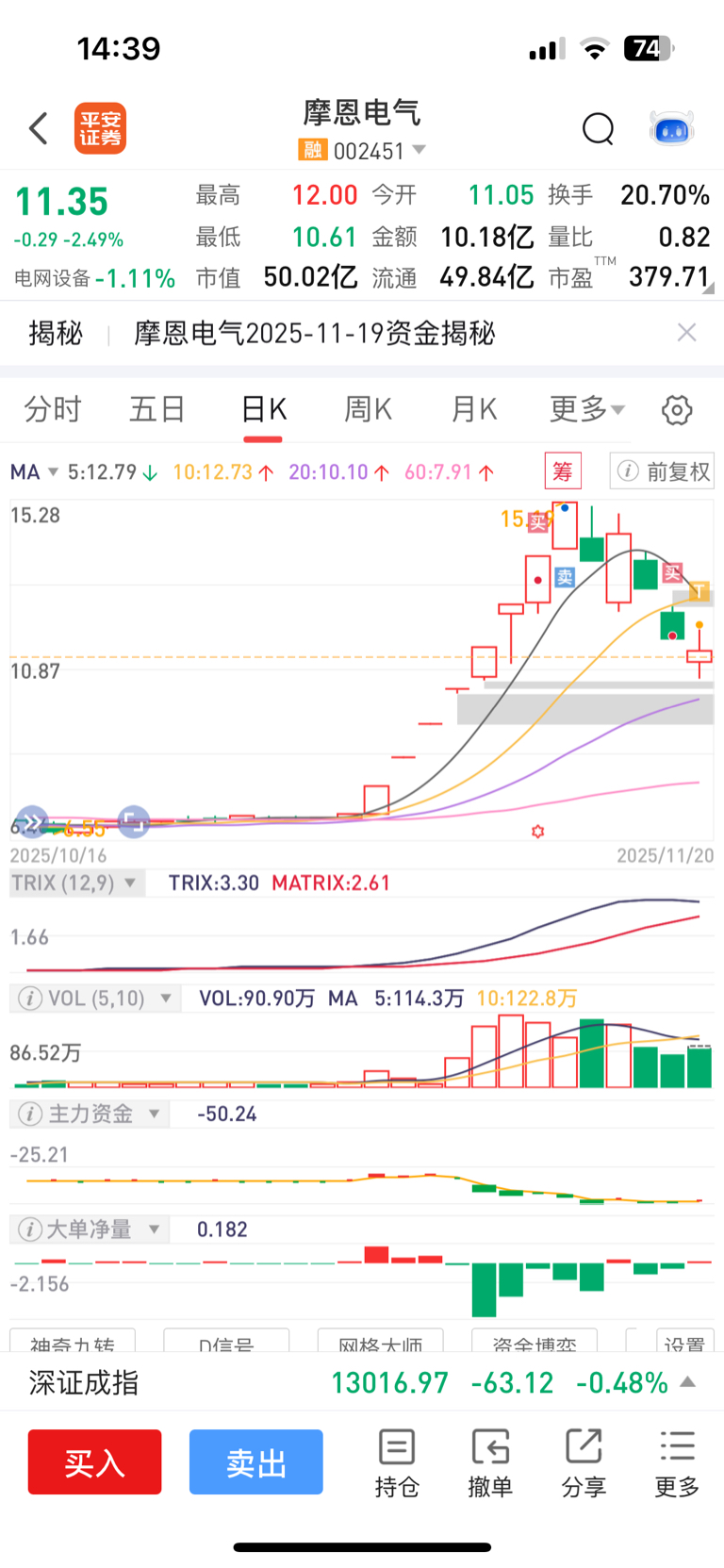Tap the orange T marker on chart
724x1568 pixels.
coord(699,591)
